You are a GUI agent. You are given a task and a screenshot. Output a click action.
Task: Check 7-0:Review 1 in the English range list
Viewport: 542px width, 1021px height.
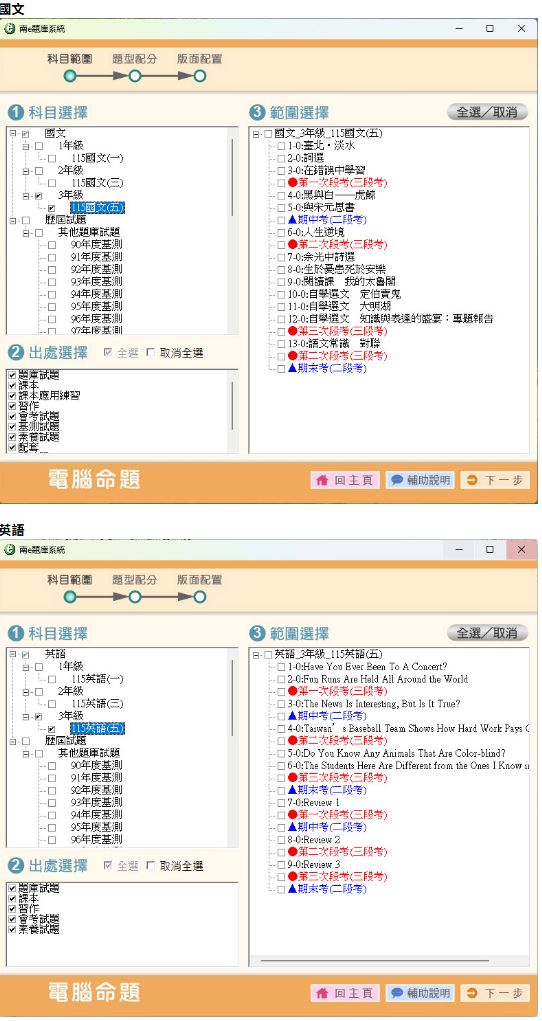tap(281, 803)
